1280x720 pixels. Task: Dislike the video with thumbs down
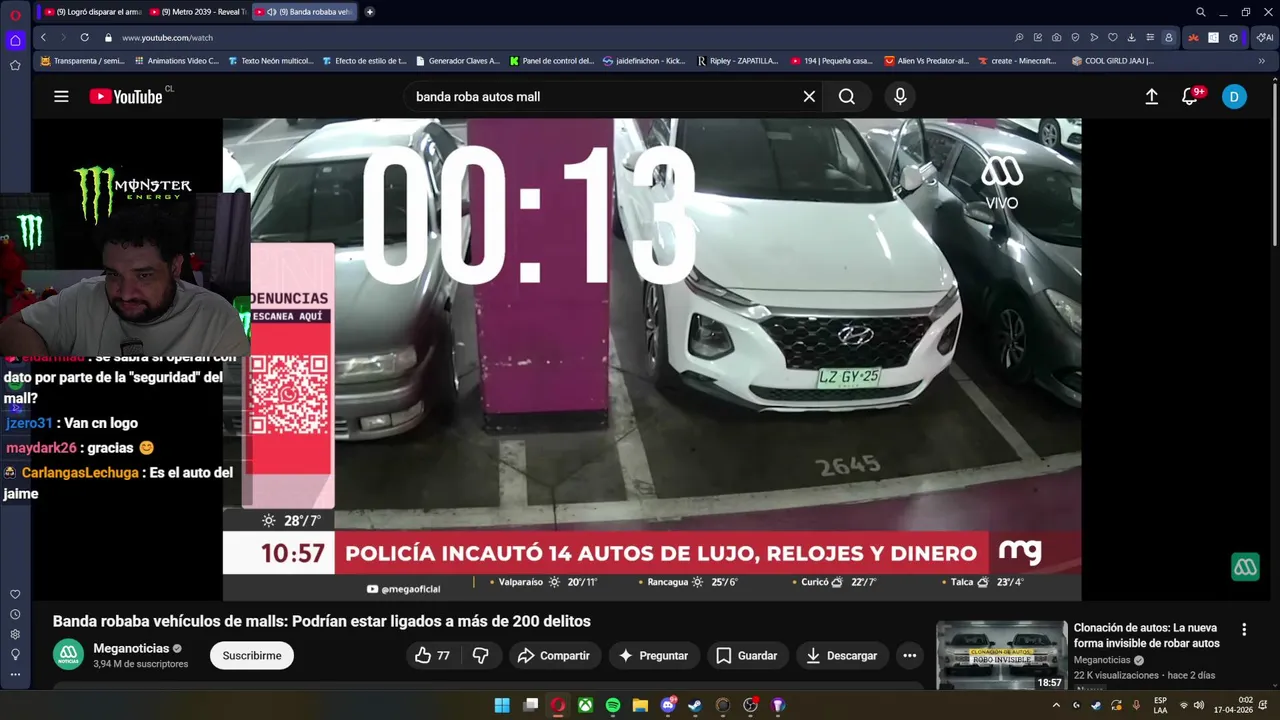click(481, 655)
